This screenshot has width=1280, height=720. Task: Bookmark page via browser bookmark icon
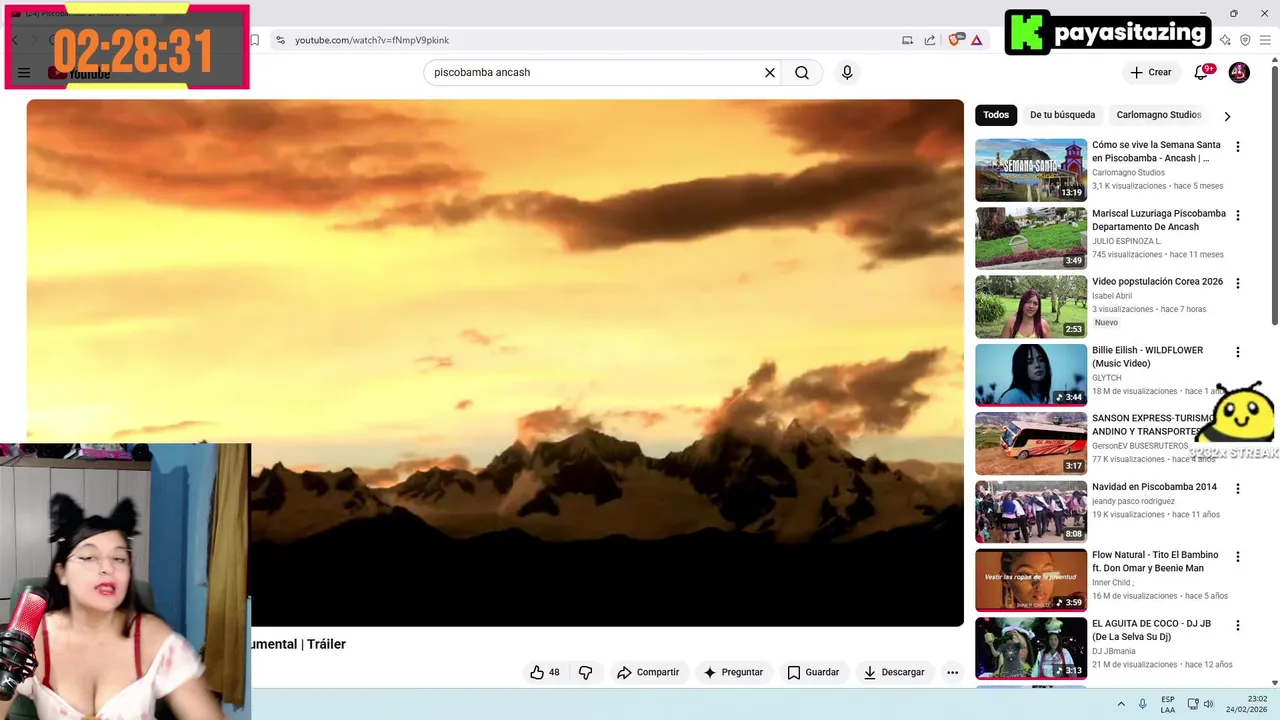(x=255, y=40)
